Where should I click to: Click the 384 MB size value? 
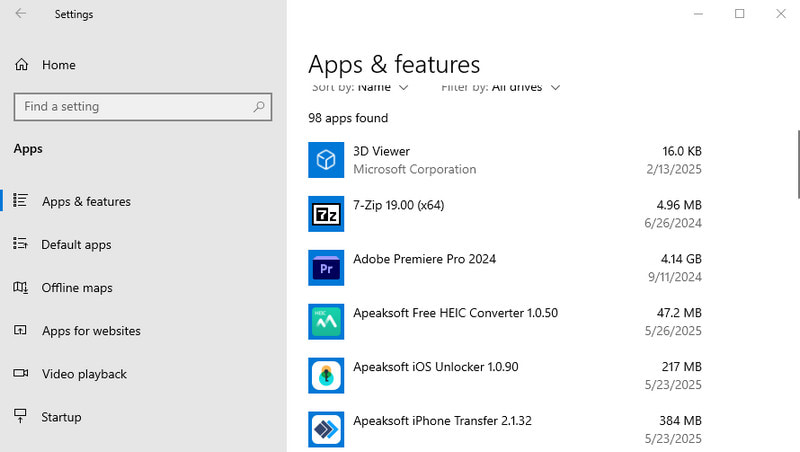[681, 421]
